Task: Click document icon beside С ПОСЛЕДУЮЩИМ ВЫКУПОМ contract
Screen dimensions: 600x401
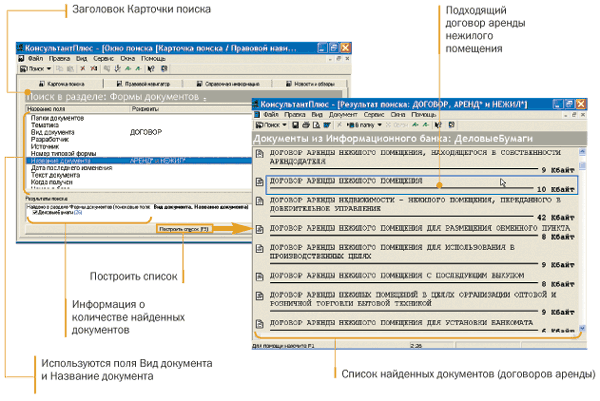Action: coord(260,276)
